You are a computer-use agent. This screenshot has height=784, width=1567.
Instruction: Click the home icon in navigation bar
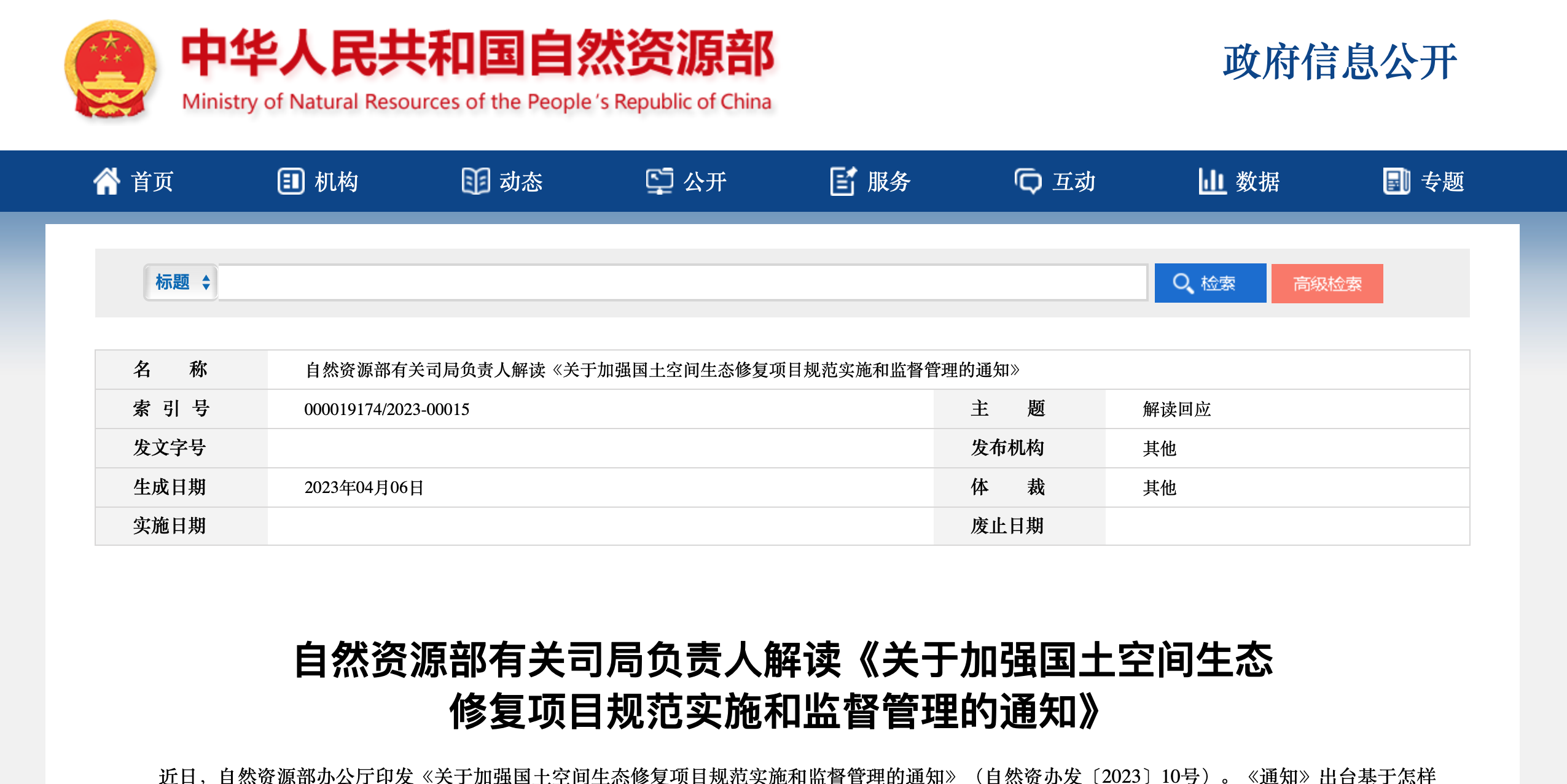pyautogui.click(x=107, y=181)
